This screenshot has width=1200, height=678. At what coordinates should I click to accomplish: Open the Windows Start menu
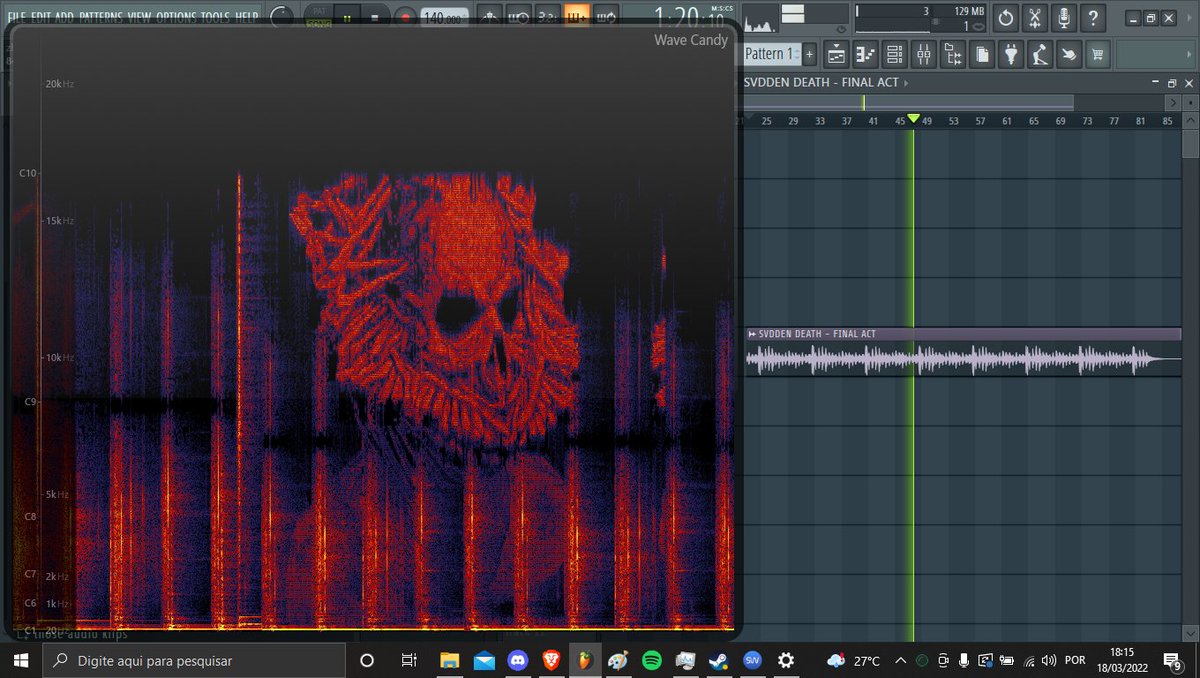[23, 660]
